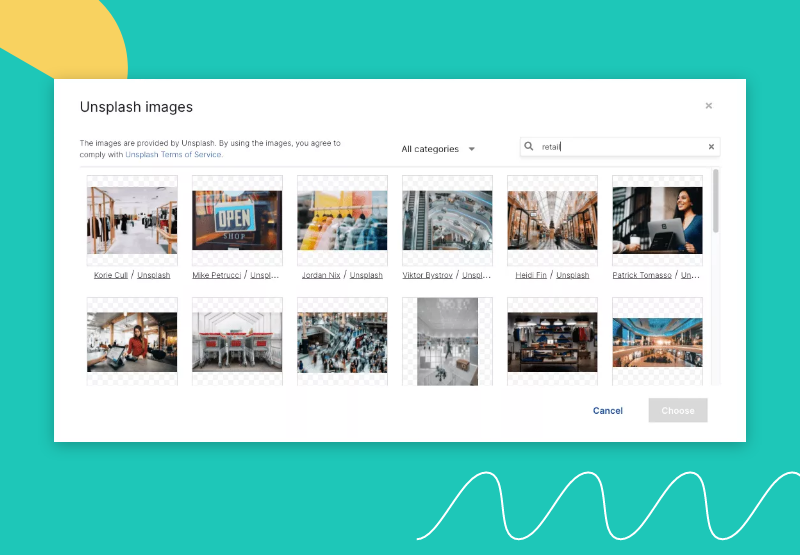Select the shopping arcade photo by Heidi Fin

552,220
